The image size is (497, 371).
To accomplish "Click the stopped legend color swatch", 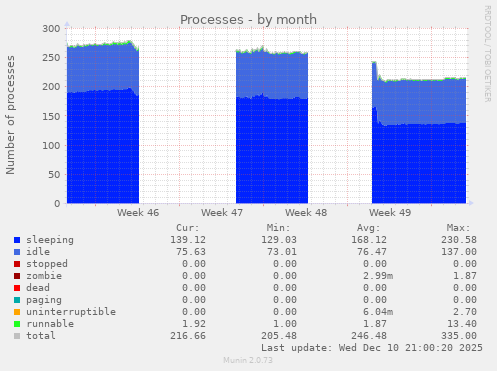I will point(17,264).
